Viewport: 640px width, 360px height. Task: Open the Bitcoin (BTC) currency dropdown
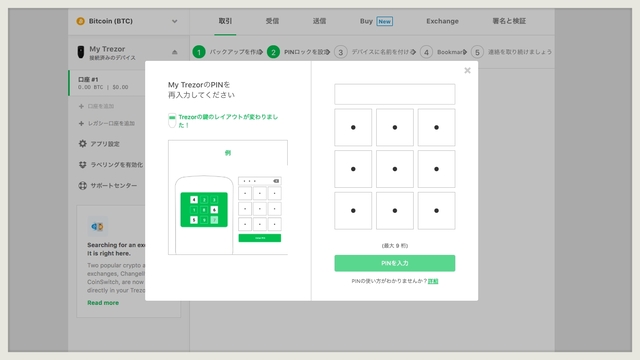[x=128, y=21]
